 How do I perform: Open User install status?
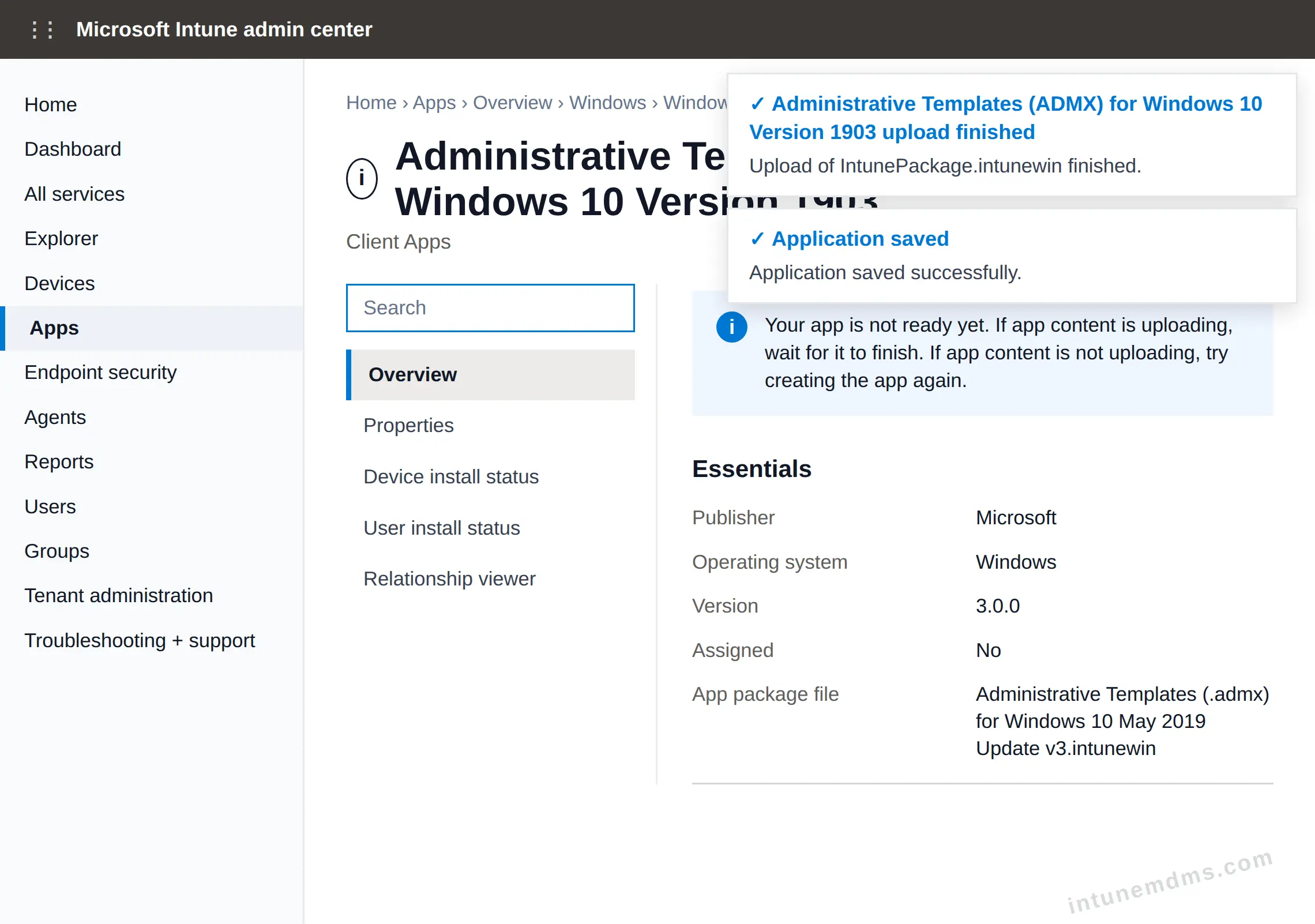pyautogui.click(x=490, y=528)
